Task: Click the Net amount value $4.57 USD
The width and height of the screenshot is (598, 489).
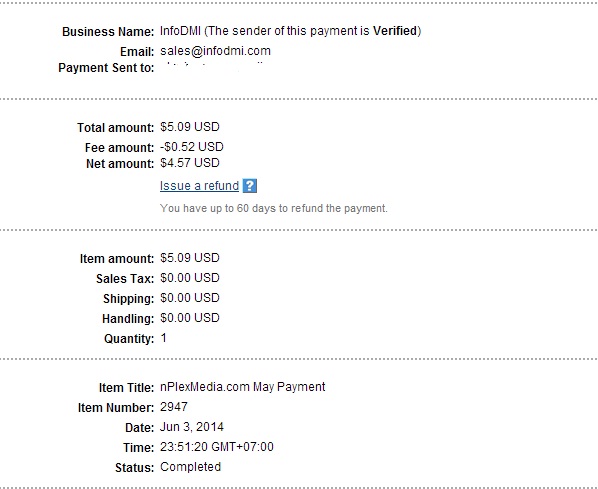Action: [x=190, y=163]
